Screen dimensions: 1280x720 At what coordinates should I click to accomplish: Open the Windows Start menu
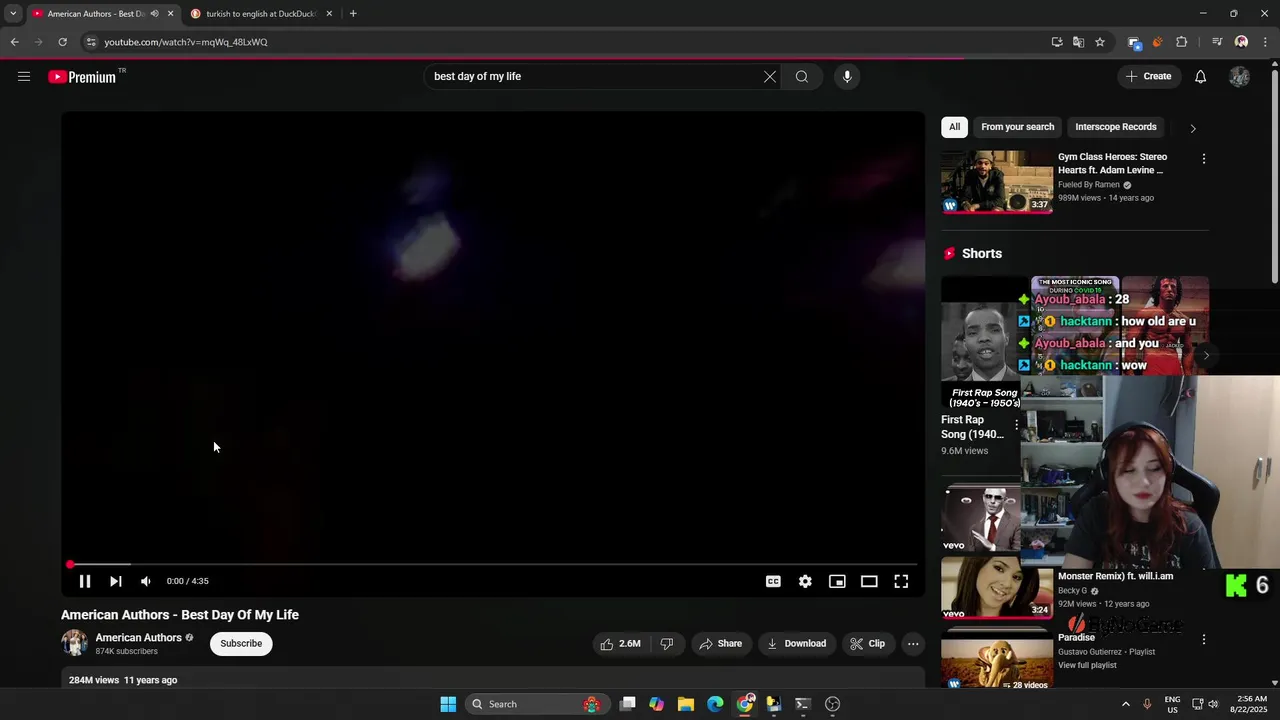448,704
